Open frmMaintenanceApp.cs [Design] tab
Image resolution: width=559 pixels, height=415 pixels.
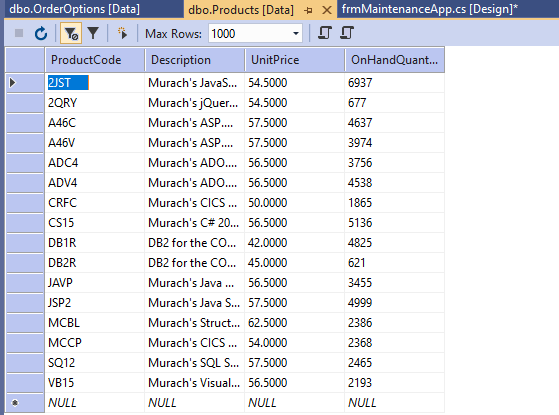coord(430,9)
